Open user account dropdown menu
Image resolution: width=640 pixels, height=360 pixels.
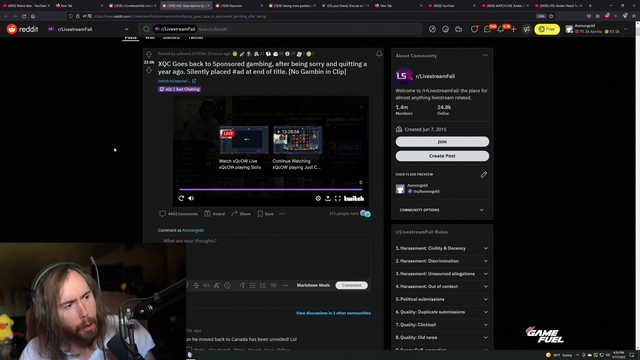click(x=597, y=29)
